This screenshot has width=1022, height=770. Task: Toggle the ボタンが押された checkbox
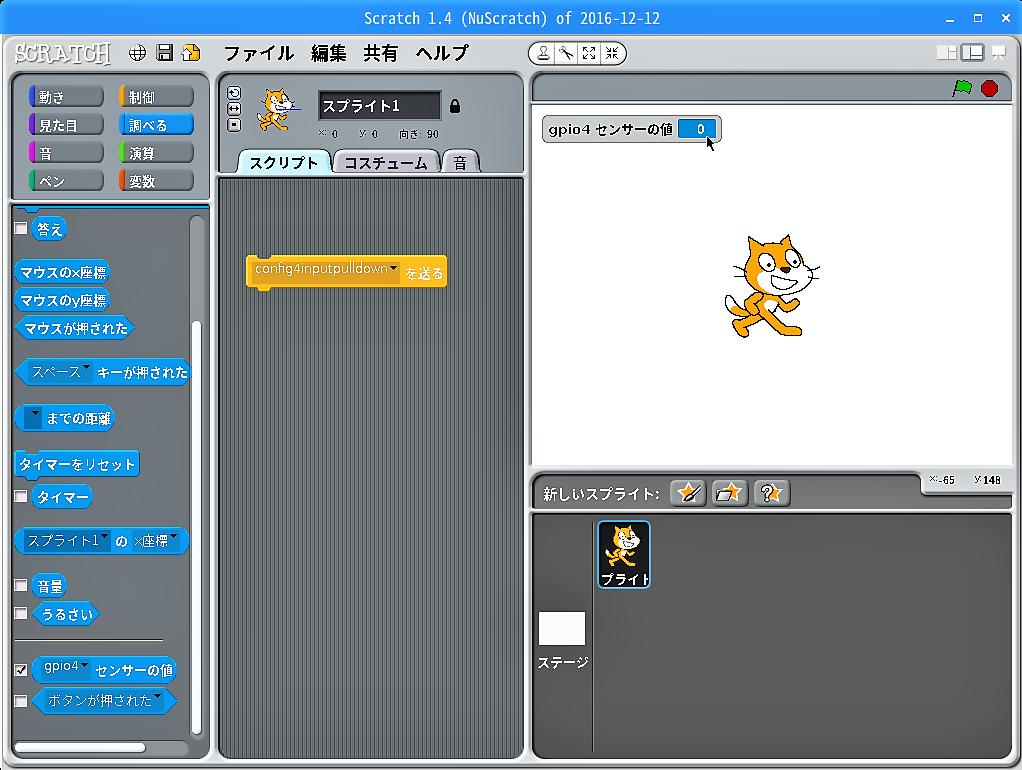(21, 700)
